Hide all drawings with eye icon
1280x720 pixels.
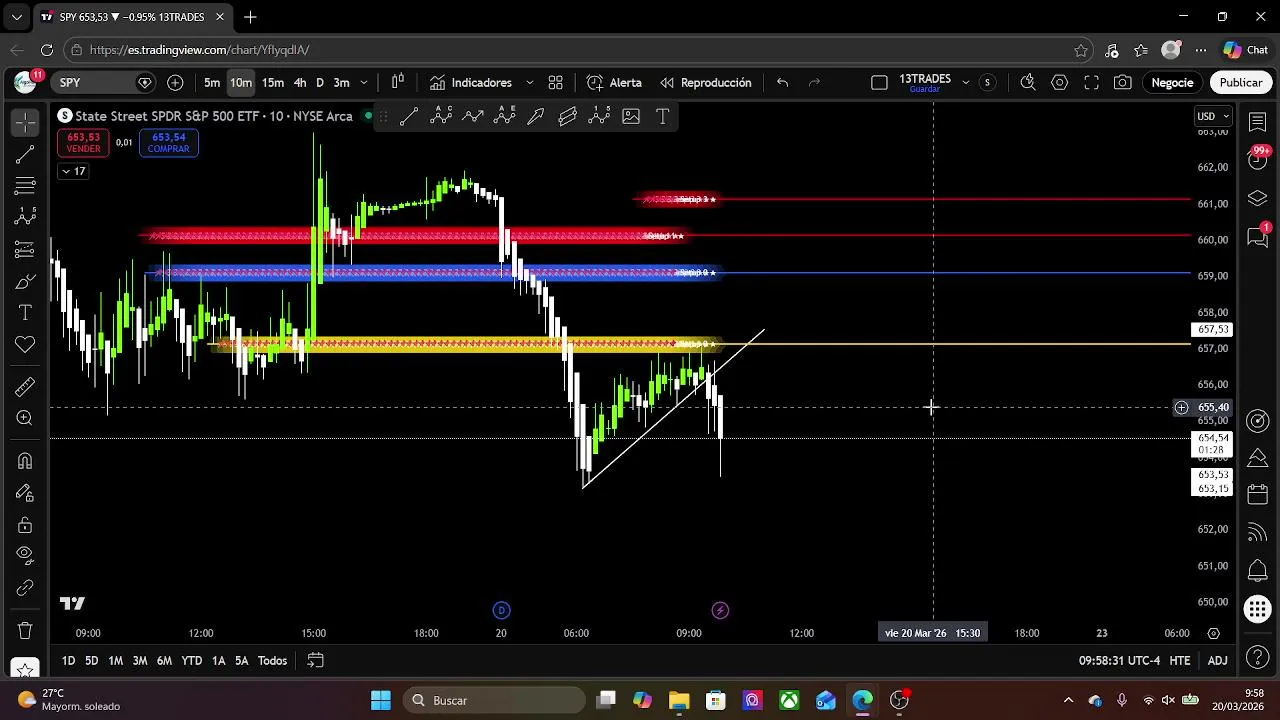coord(25,555)
